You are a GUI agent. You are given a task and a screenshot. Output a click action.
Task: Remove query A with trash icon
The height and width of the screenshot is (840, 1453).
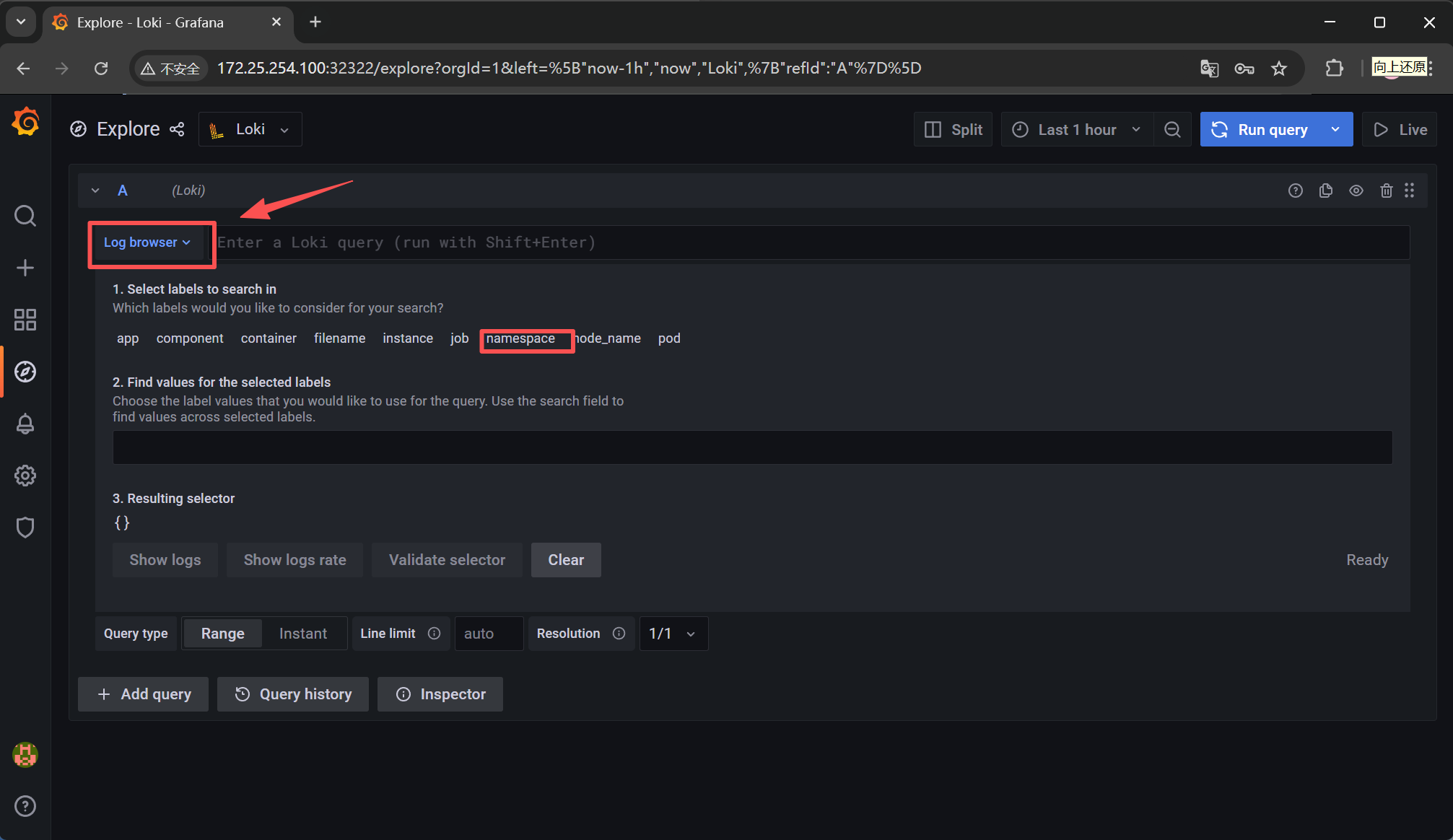(x=1387, y=191)
